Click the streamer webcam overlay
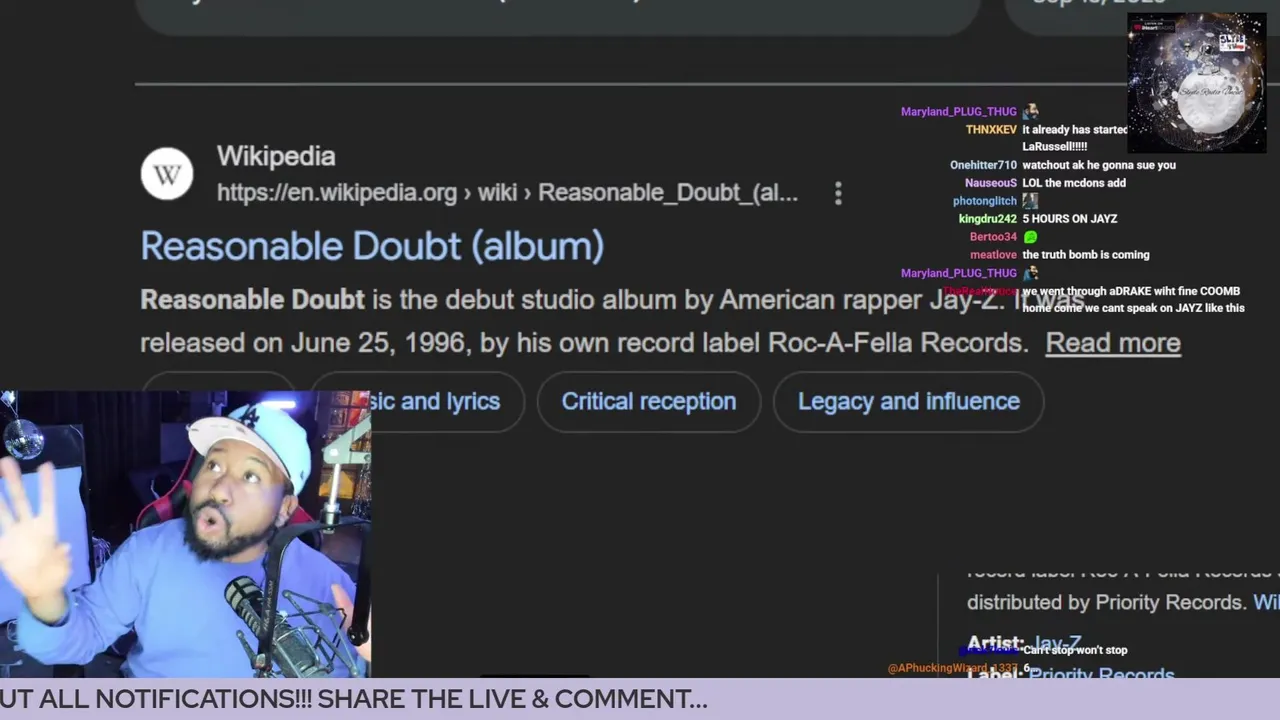Viewport: 1280px width, 720px height. click(x=185, y=535)
